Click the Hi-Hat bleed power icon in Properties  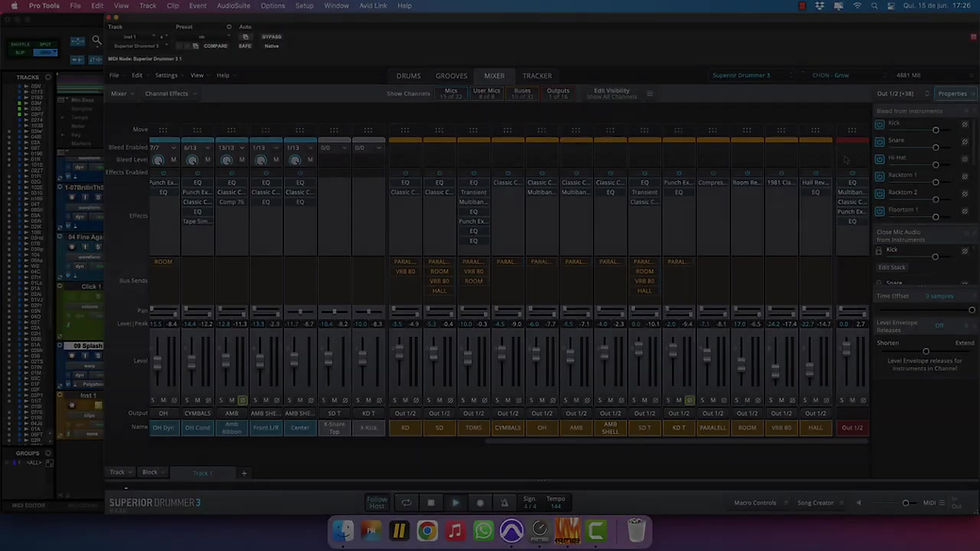(x=879, y=159)
